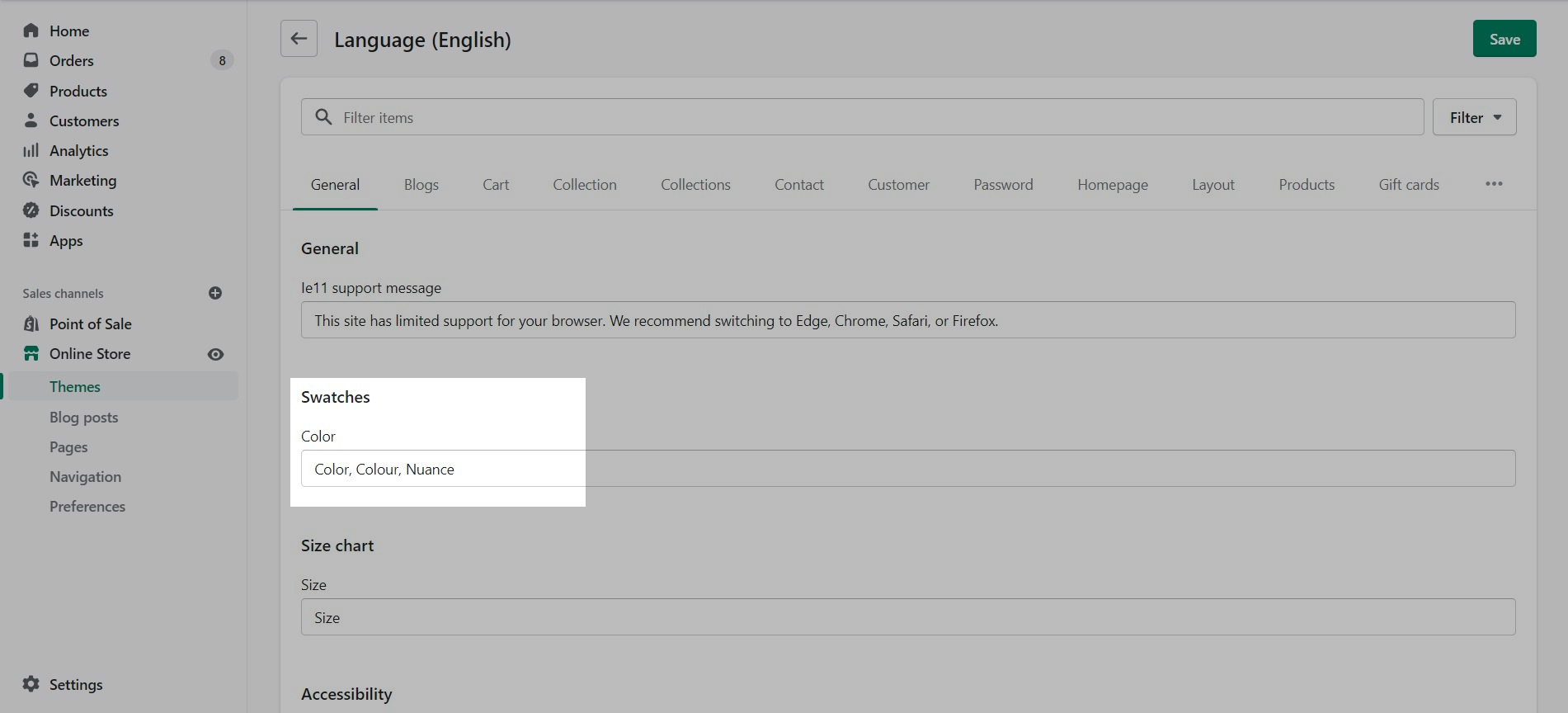Click the Filter items search field
Image resolution: width=1568 pixels, height=713 pixels.
(x=874, y=117)
